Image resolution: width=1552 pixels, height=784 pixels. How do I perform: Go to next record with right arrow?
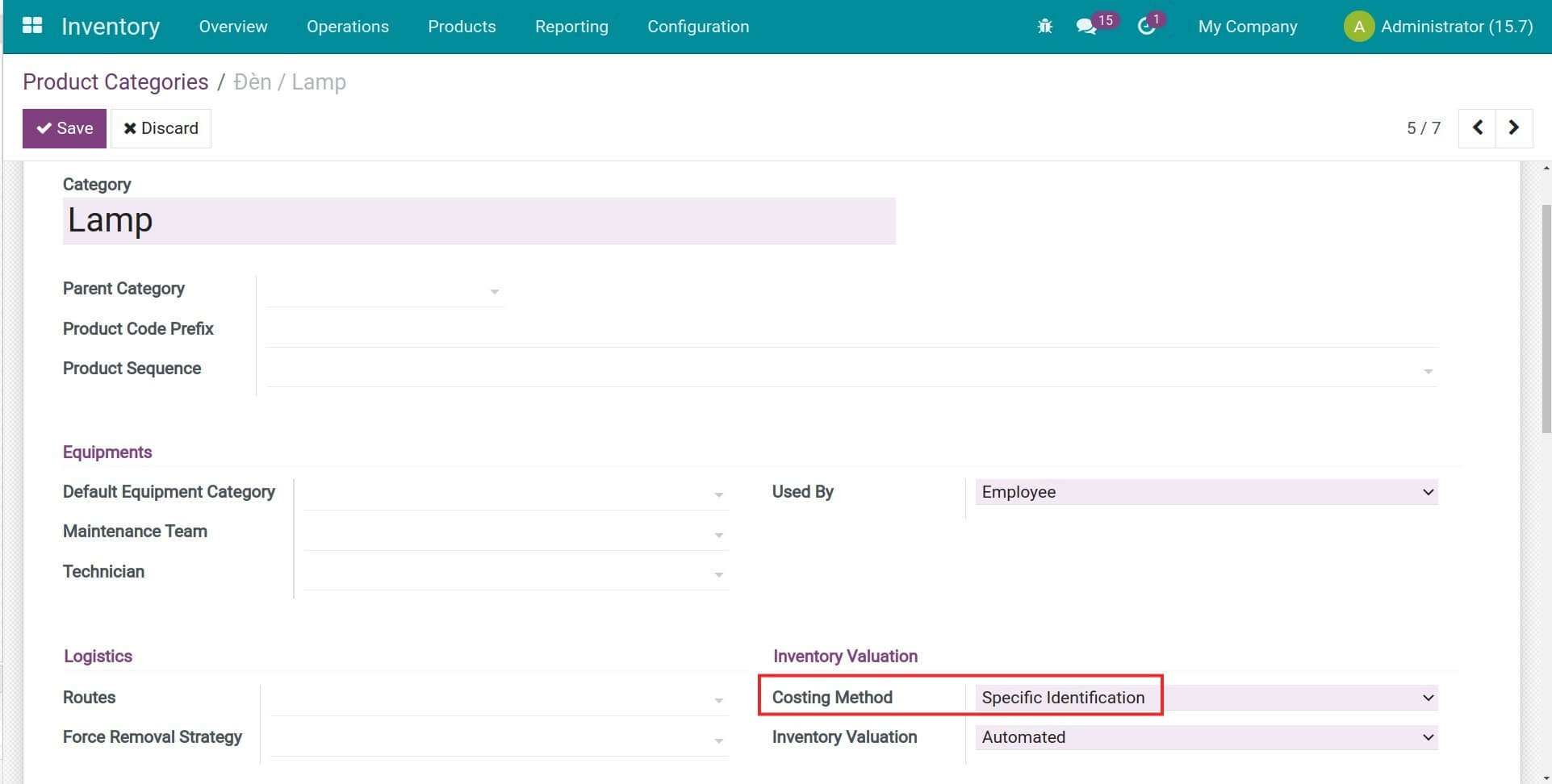[1513, 127]
